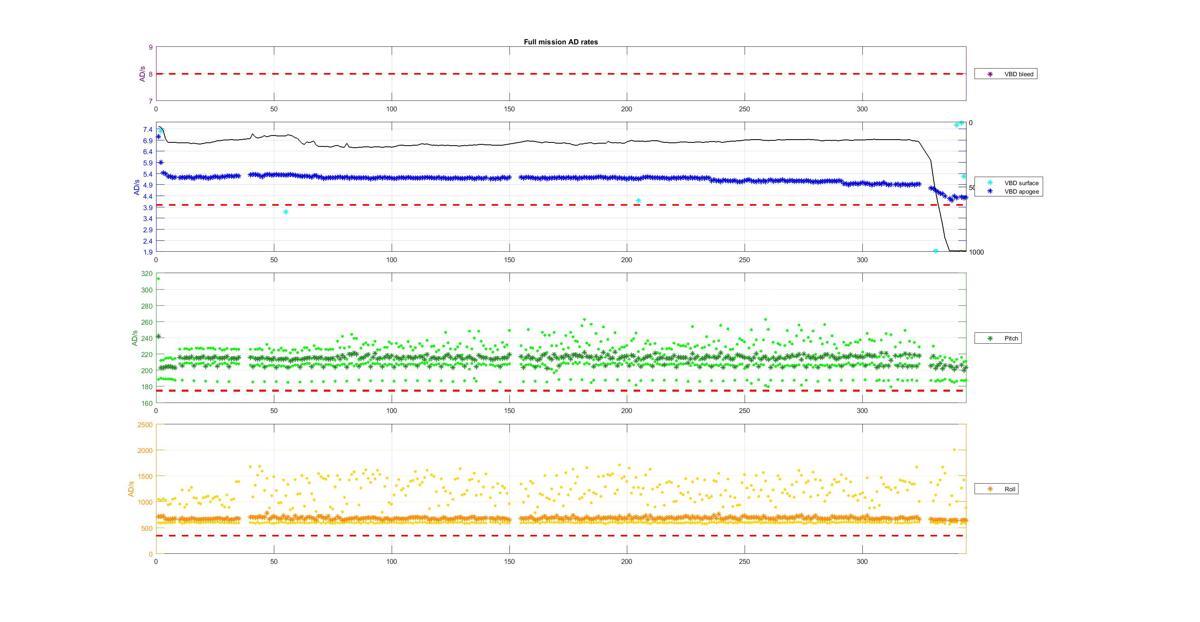1200x622 pixels.
Task: Click the cyan star marker in VBD surface legend
Action: tap(990, 183)
